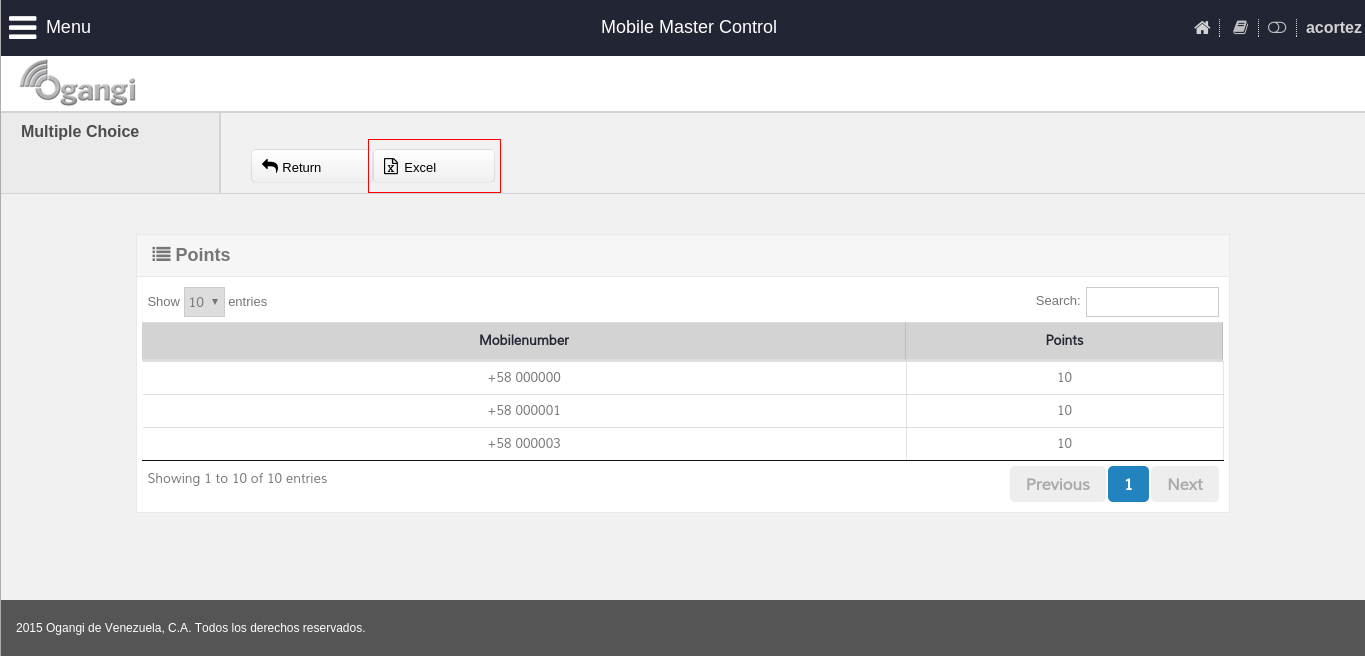The width and height of the screenshot is (1365, 656).
Task: Sort table by Points column header
Action: (1064, 340)
